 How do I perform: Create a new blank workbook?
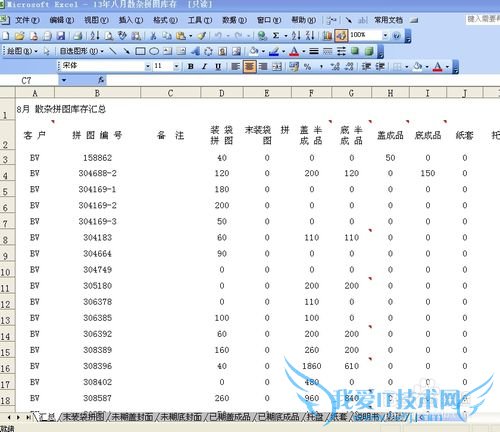[x=6, y=35]
